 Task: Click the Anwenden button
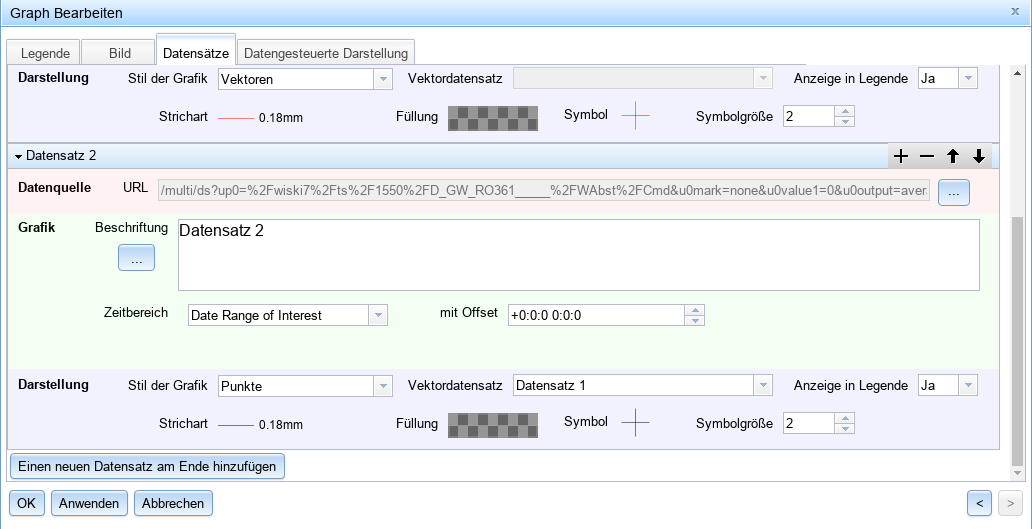(90, 503)
